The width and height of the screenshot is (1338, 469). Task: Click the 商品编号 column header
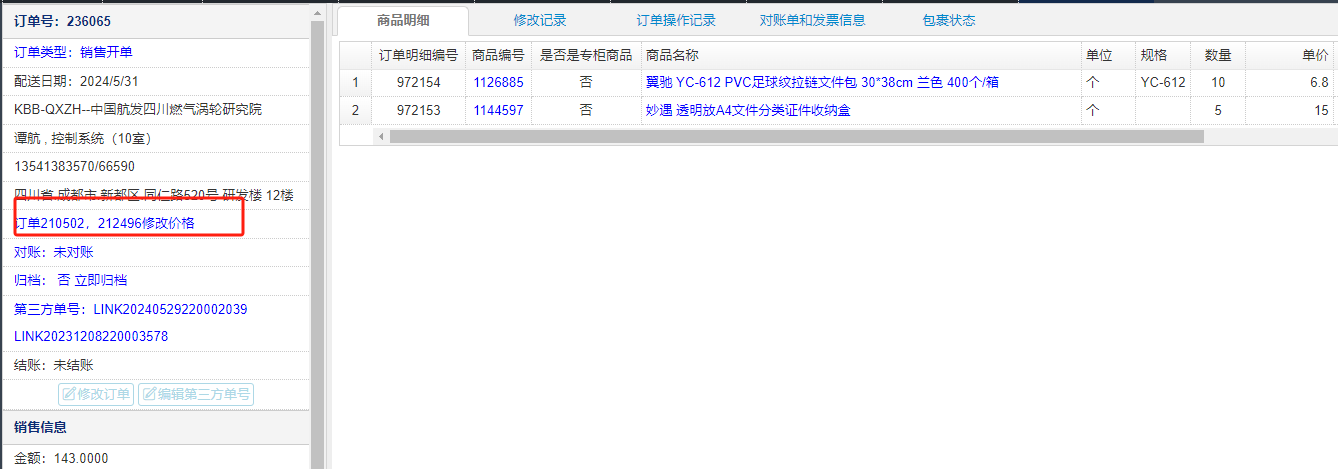[x=498, y=55]
